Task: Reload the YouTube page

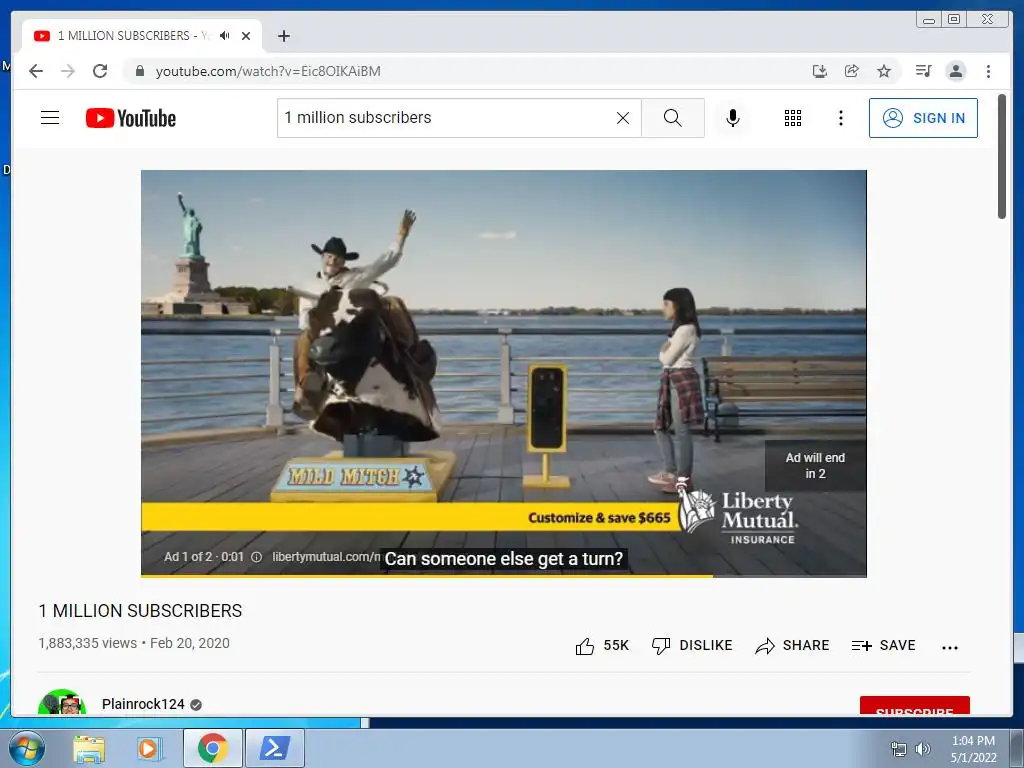Action: [100, 71]
